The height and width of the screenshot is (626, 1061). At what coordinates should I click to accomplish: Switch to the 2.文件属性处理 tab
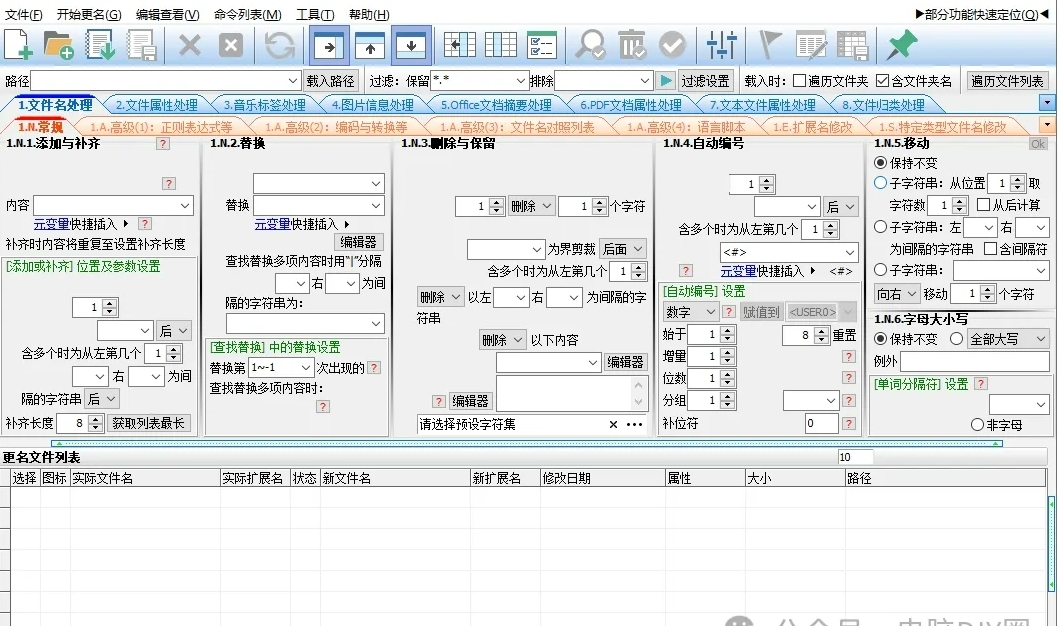coord(156,105)
